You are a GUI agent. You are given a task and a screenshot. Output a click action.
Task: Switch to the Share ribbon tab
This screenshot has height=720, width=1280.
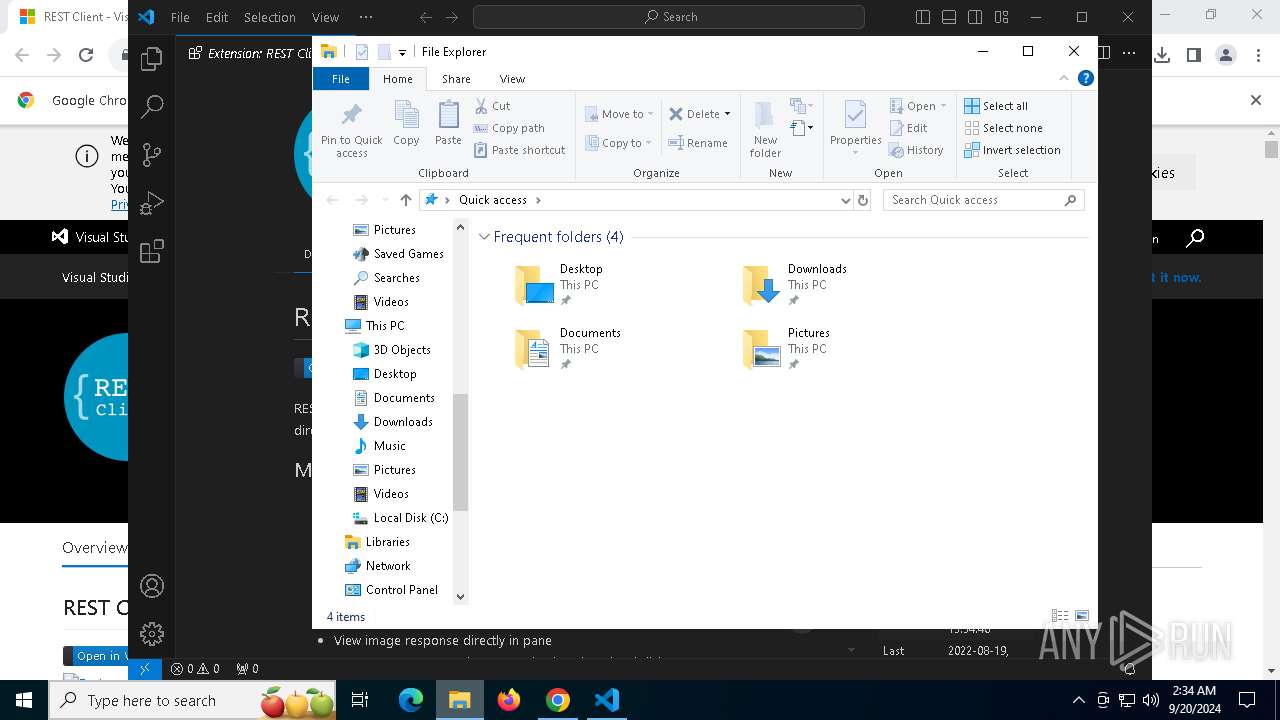pos(456,79)
